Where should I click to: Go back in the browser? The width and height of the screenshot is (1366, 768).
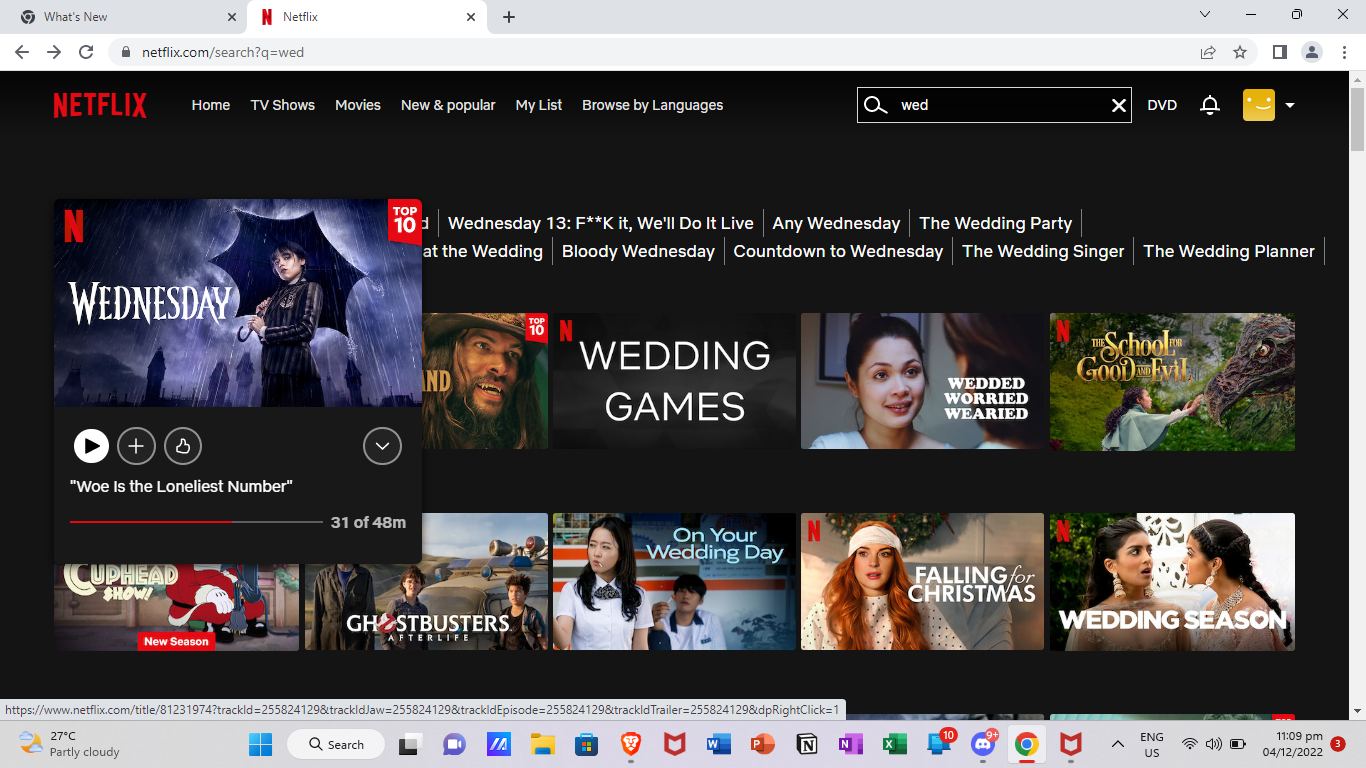22,52
